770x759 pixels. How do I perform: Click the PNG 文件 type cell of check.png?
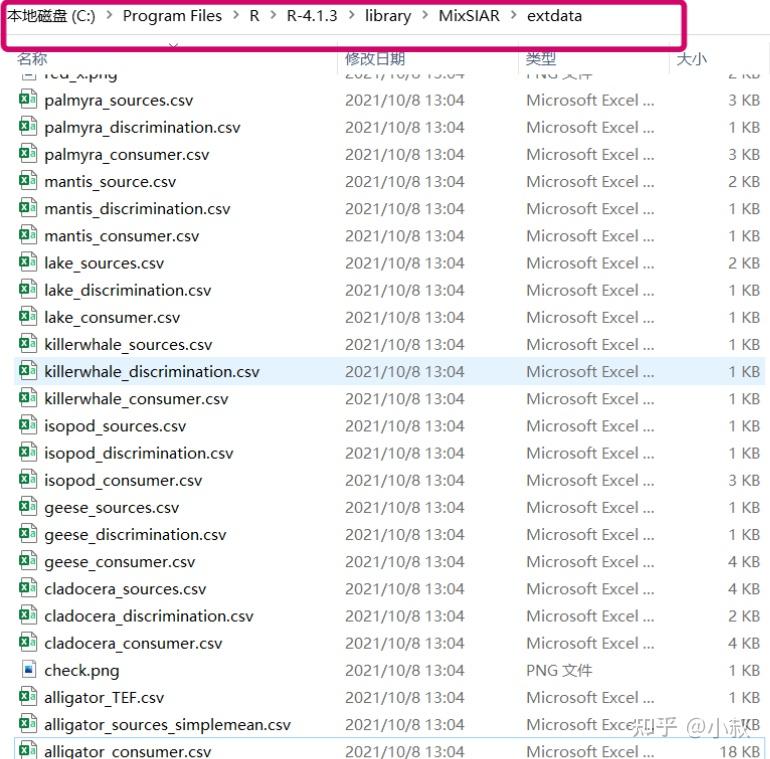tap(559, 671)
